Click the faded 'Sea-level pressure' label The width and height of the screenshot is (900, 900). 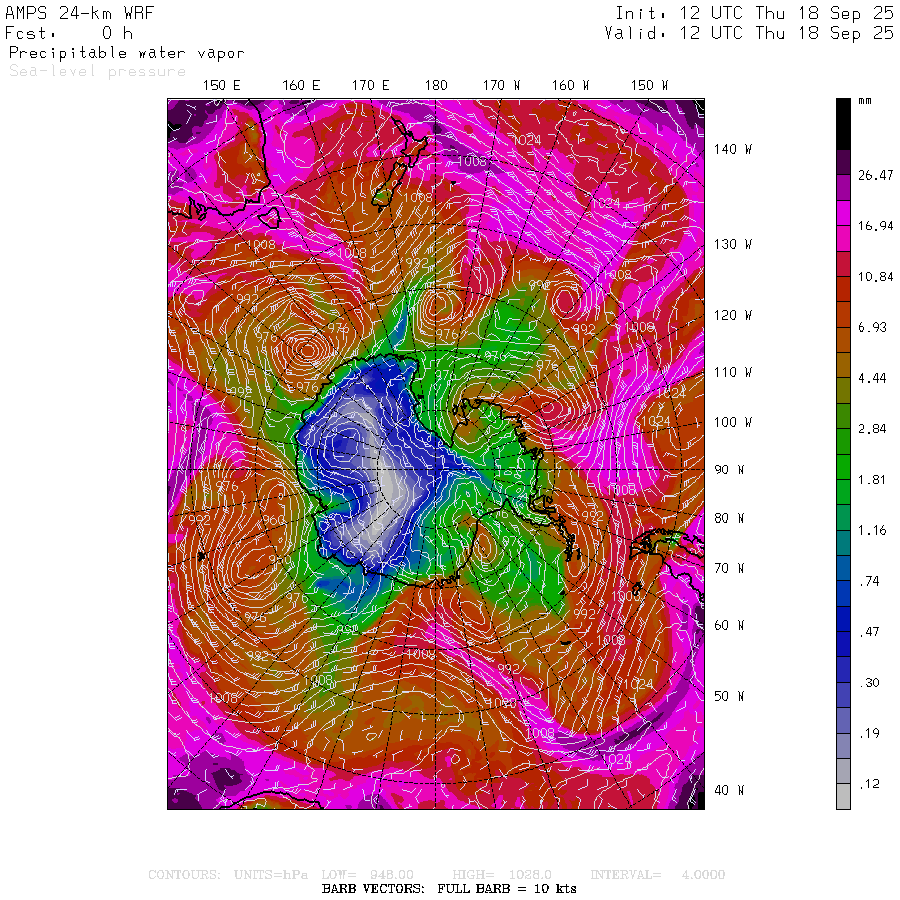tap(97, 71)
